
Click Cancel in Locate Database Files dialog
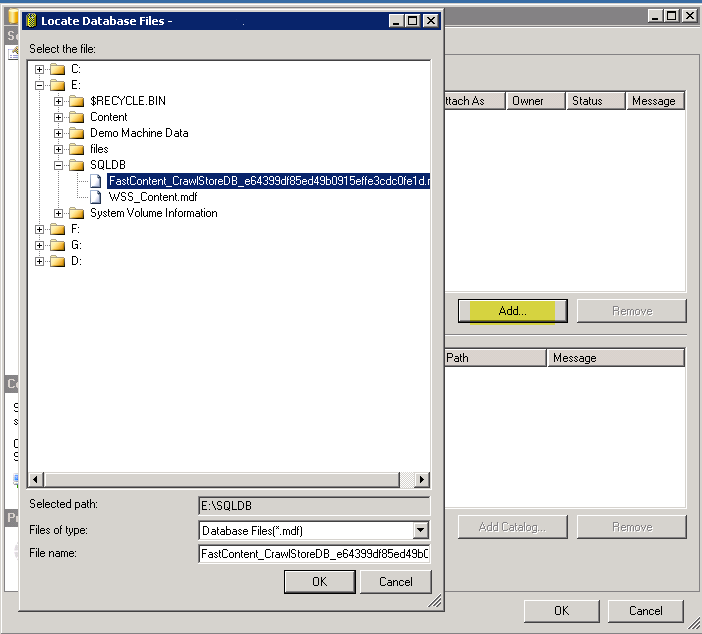(x=396, y=582)
